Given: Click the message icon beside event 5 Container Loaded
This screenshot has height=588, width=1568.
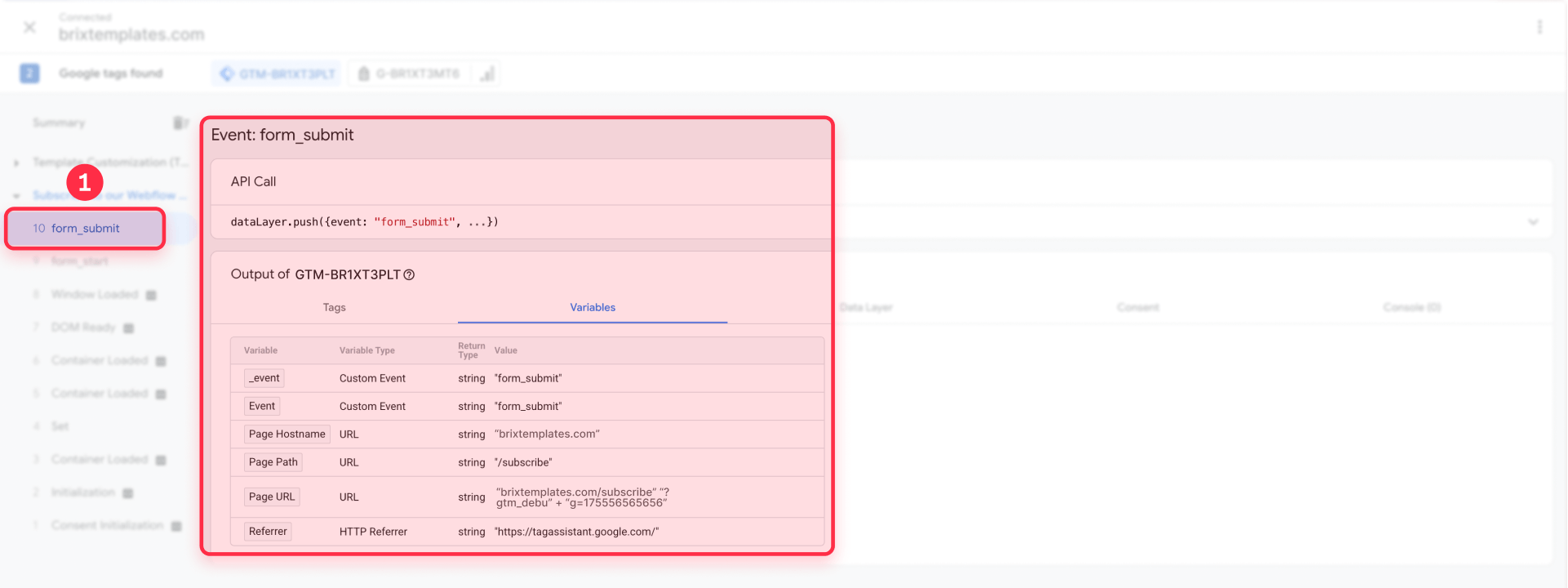Looking at the screenshot, I should [161, 394].
